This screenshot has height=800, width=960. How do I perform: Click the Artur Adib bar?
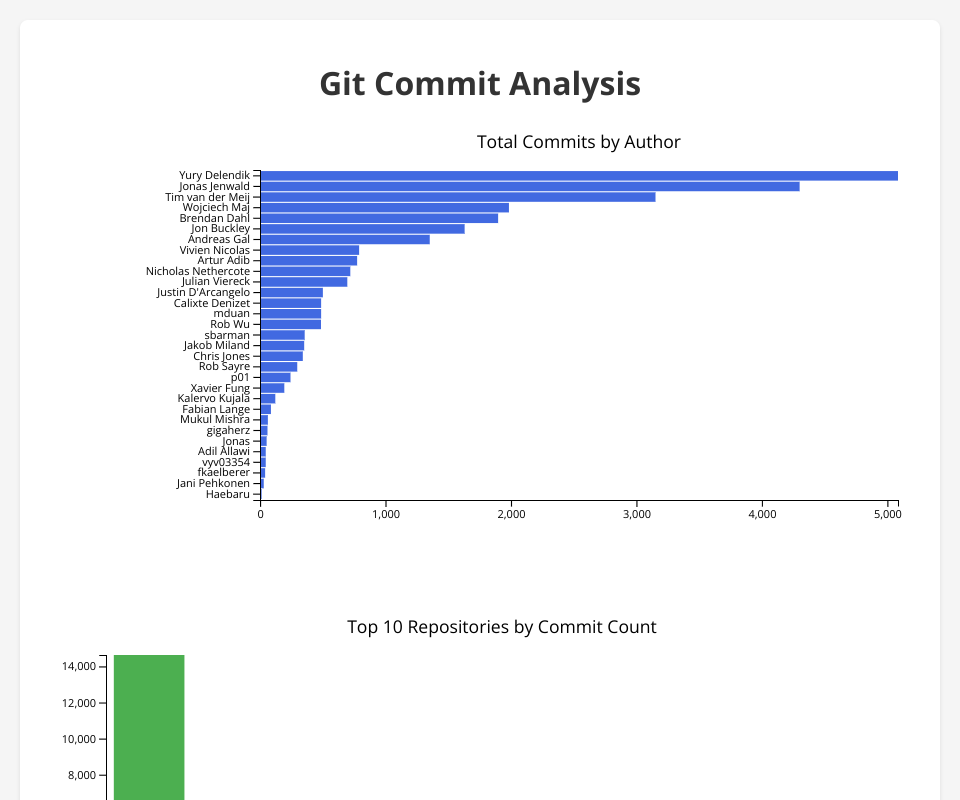[x=308, y=261]
